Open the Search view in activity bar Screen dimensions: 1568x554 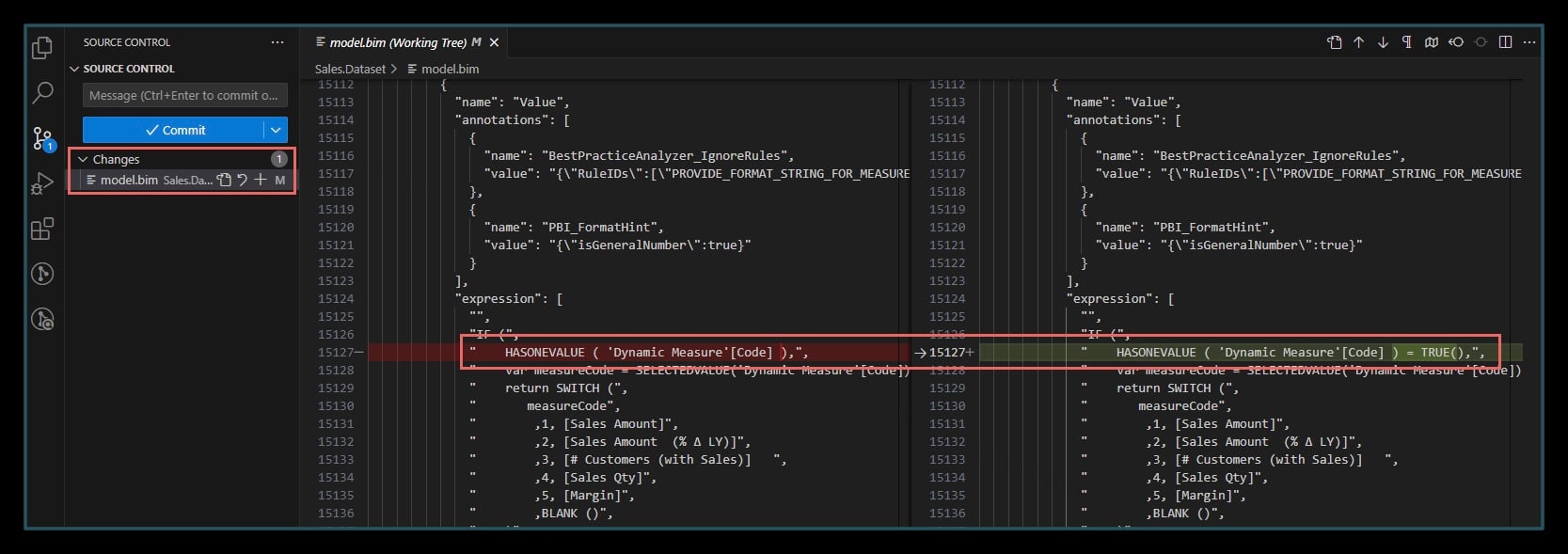[42, 92]
